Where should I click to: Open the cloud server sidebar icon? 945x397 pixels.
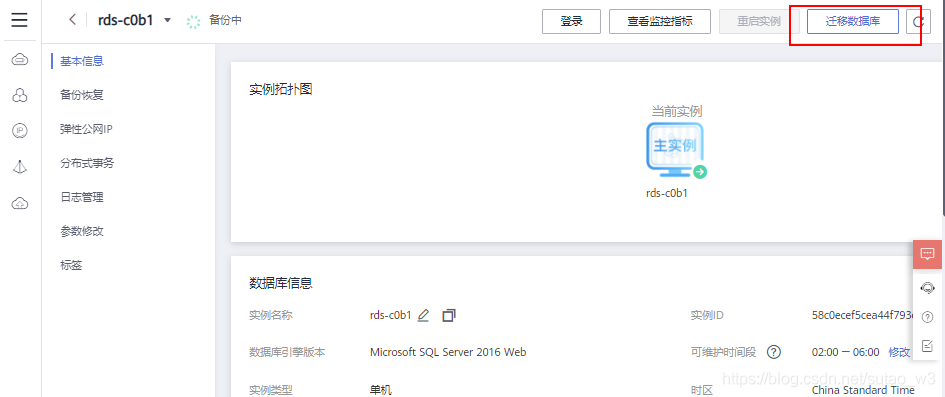click(x=20, y=59)
